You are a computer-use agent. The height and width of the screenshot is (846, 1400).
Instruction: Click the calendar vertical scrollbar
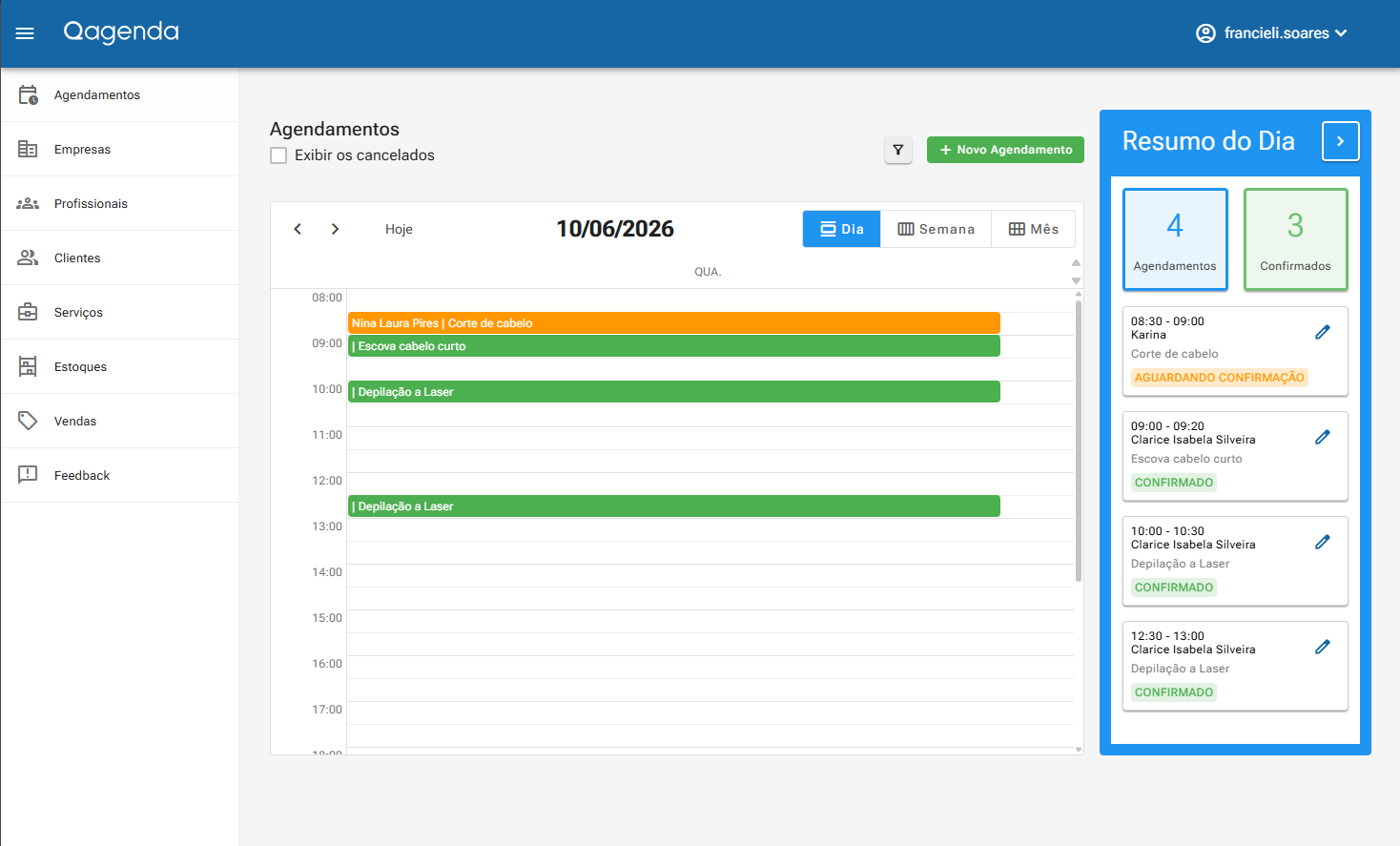tap(1079, 441)
